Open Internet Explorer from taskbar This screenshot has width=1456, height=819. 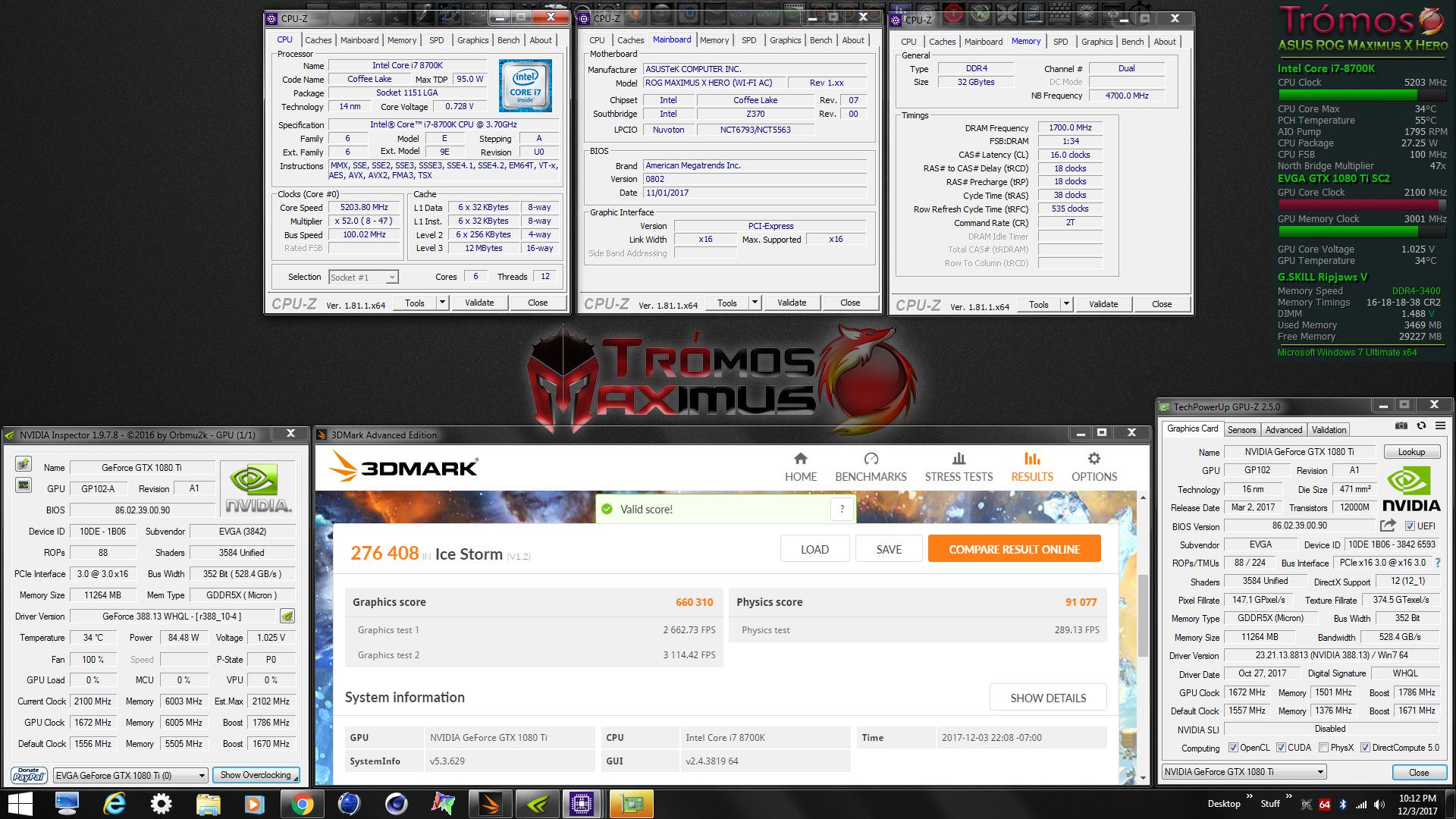(x=115, y=804)
